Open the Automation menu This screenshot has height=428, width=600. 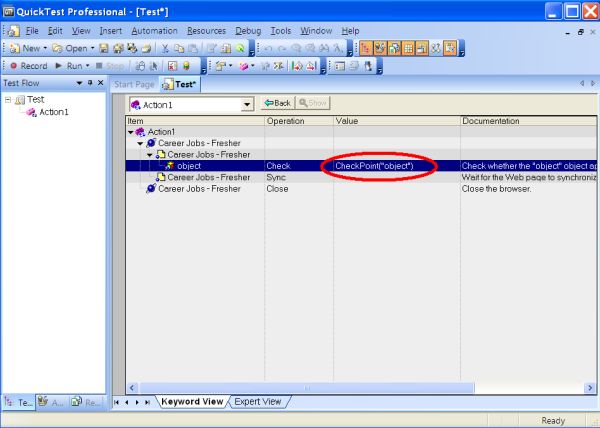(155, 31)
